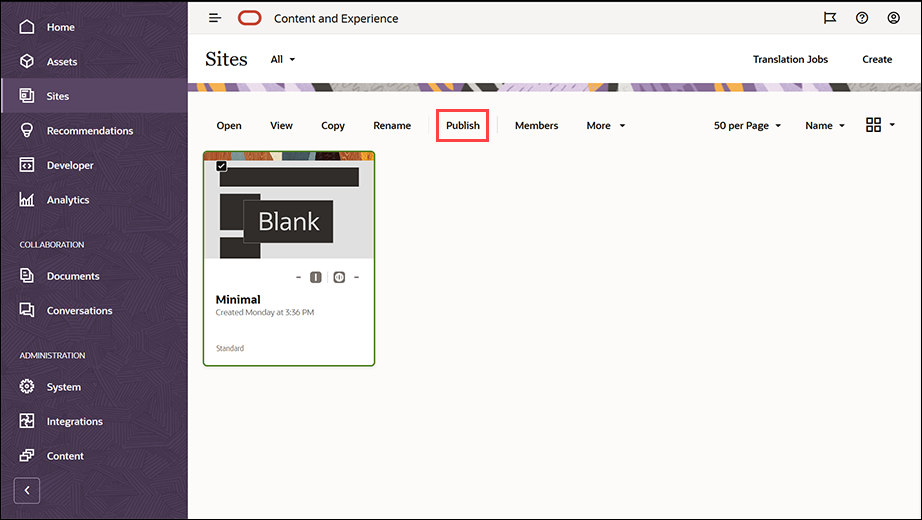Click the Sites page heading

pos(226,59)
